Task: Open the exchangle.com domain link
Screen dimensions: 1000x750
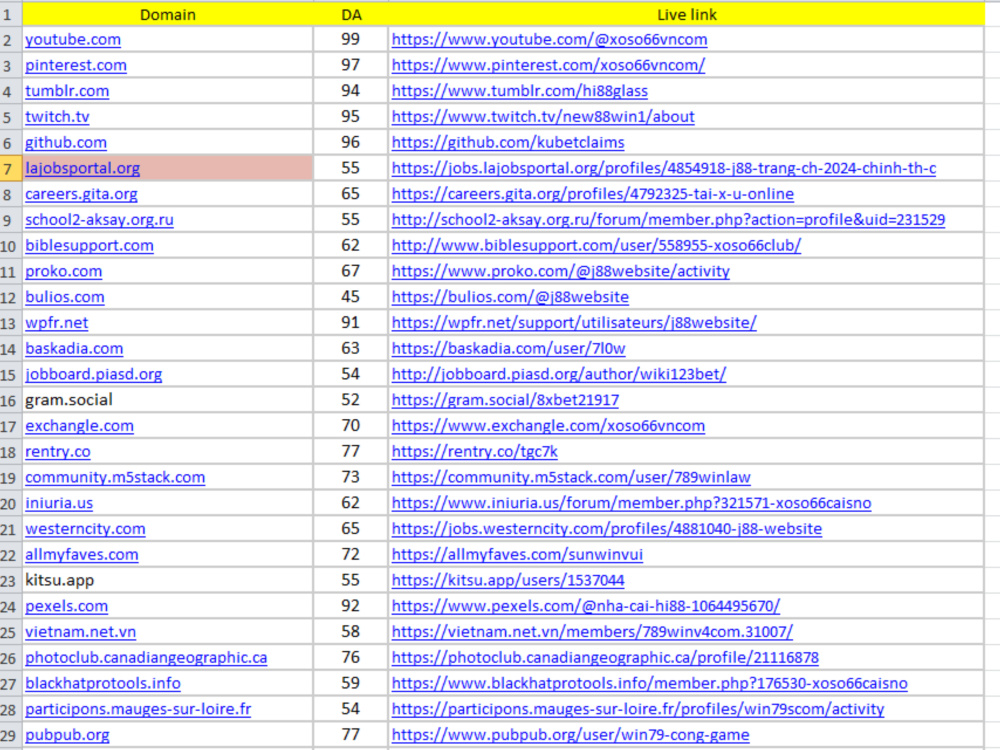Action: [79, 426]
